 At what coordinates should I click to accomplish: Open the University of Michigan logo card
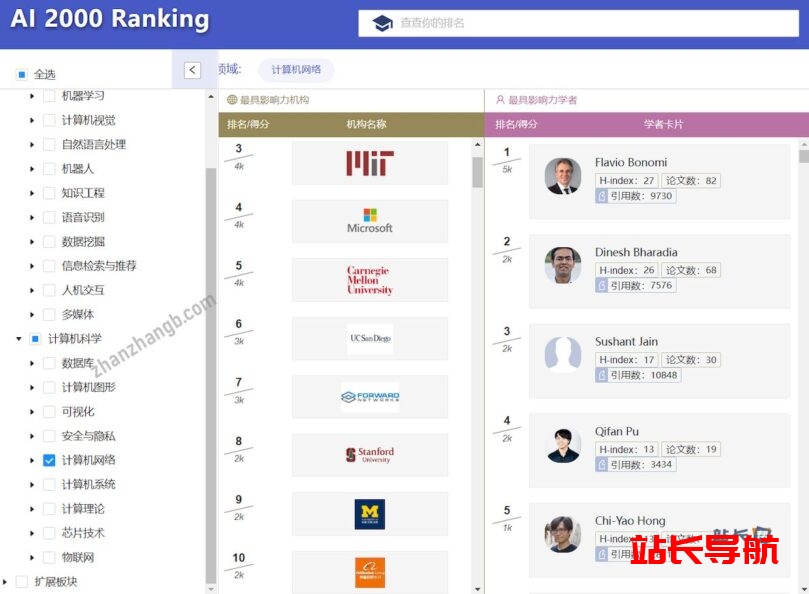[x=370, y=513]
